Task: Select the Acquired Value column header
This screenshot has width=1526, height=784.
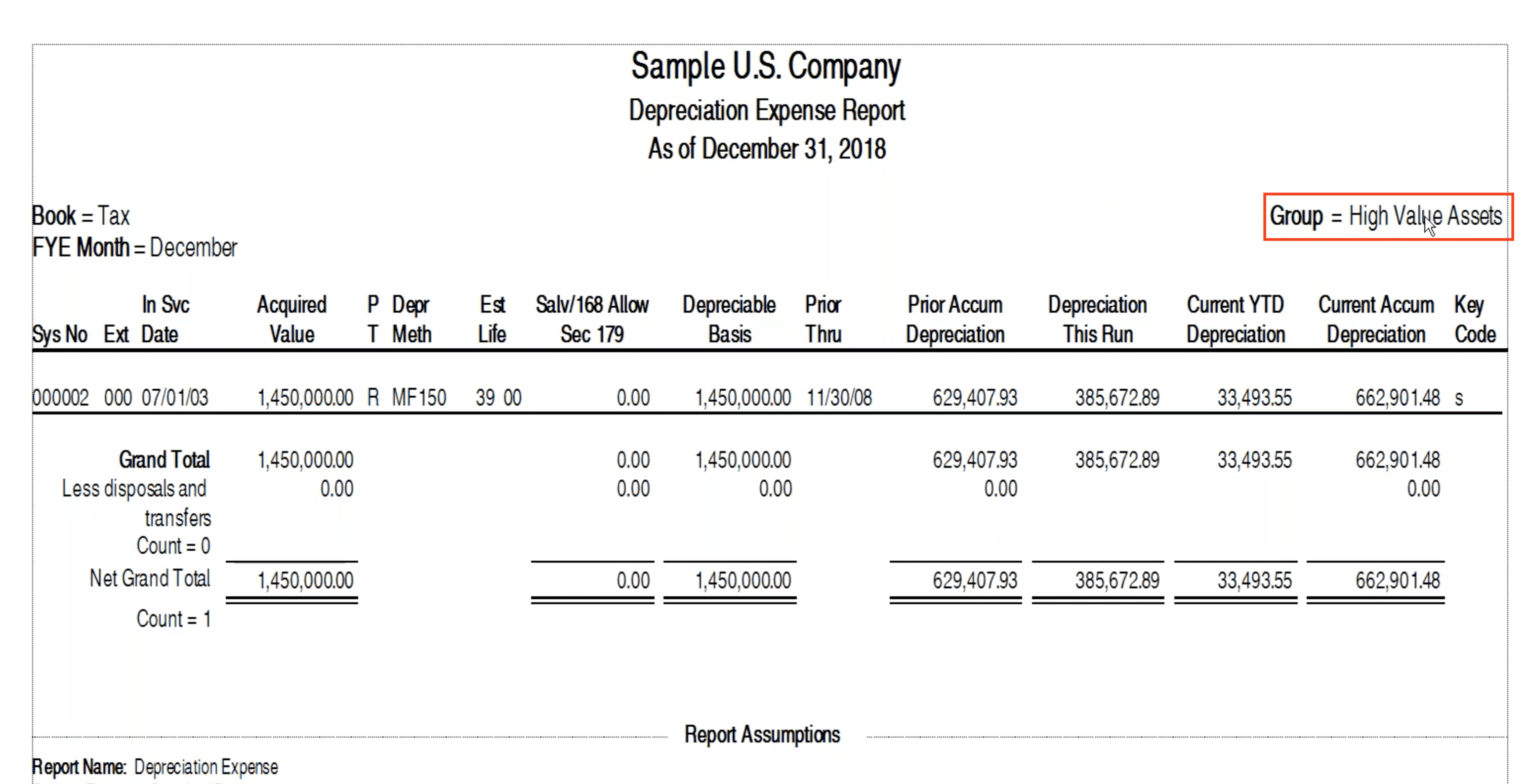Action: click(292, 319)
